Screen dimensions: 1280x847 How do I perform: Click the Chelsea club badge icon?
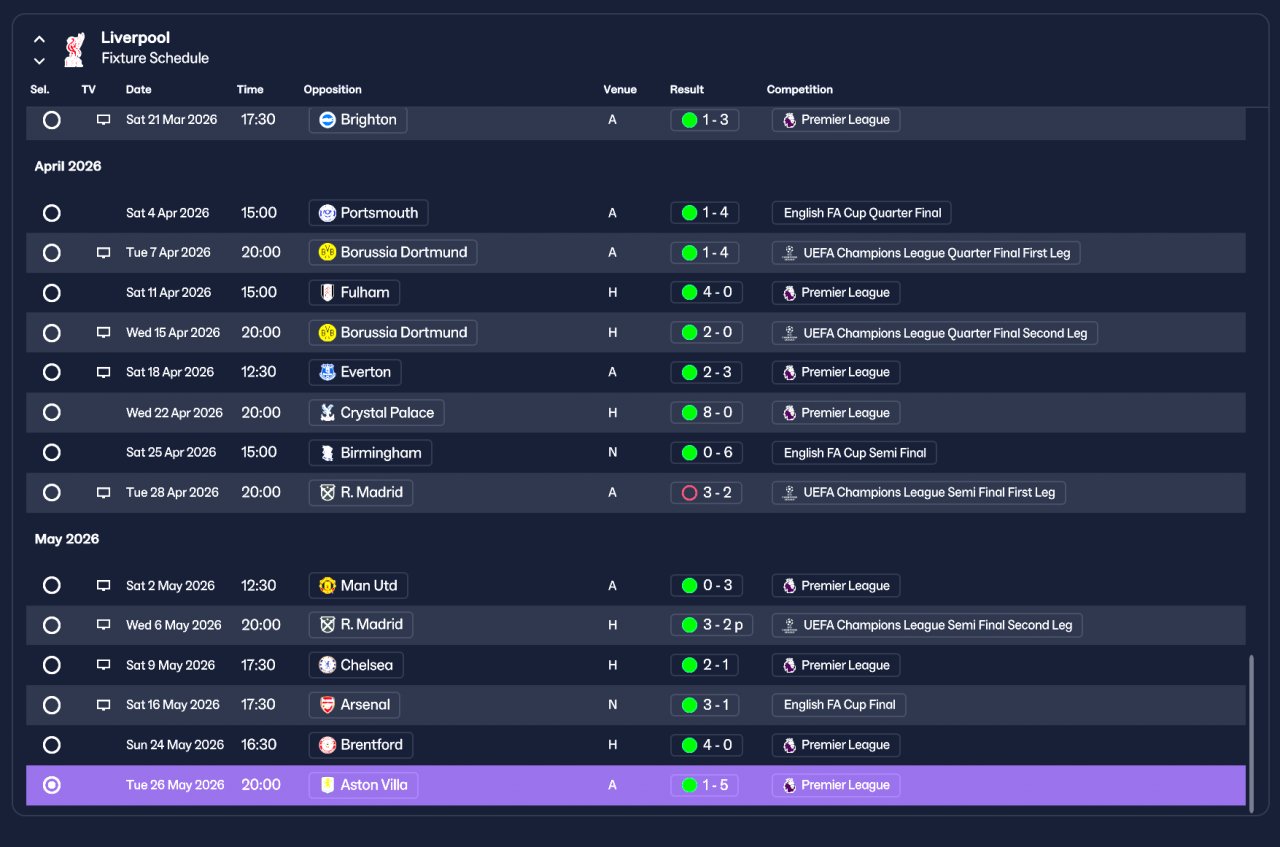point(327,665)
